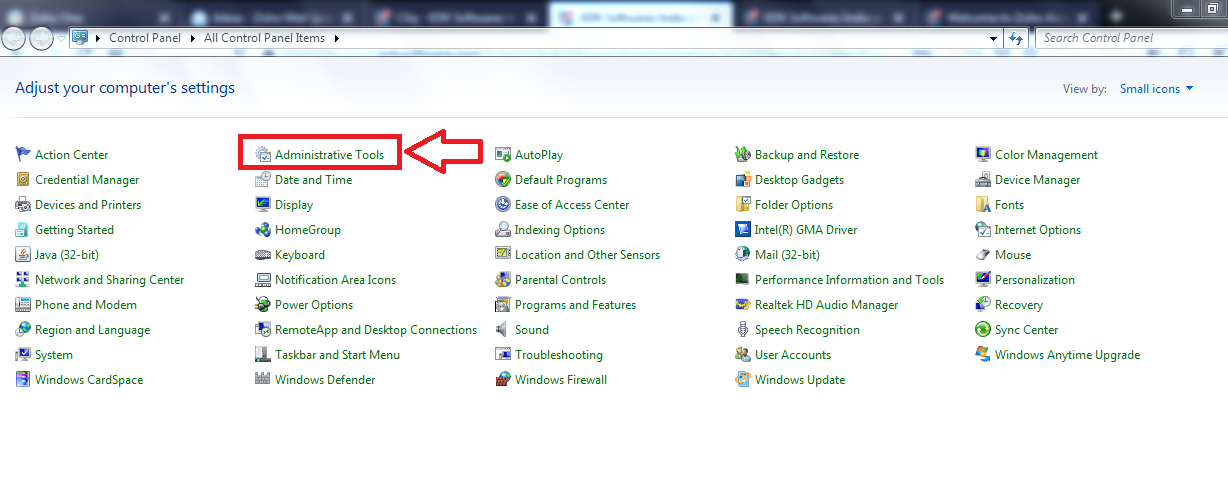Click the Windows CardSpace icon
The image size is (1228, 499).
click(24, 379)
